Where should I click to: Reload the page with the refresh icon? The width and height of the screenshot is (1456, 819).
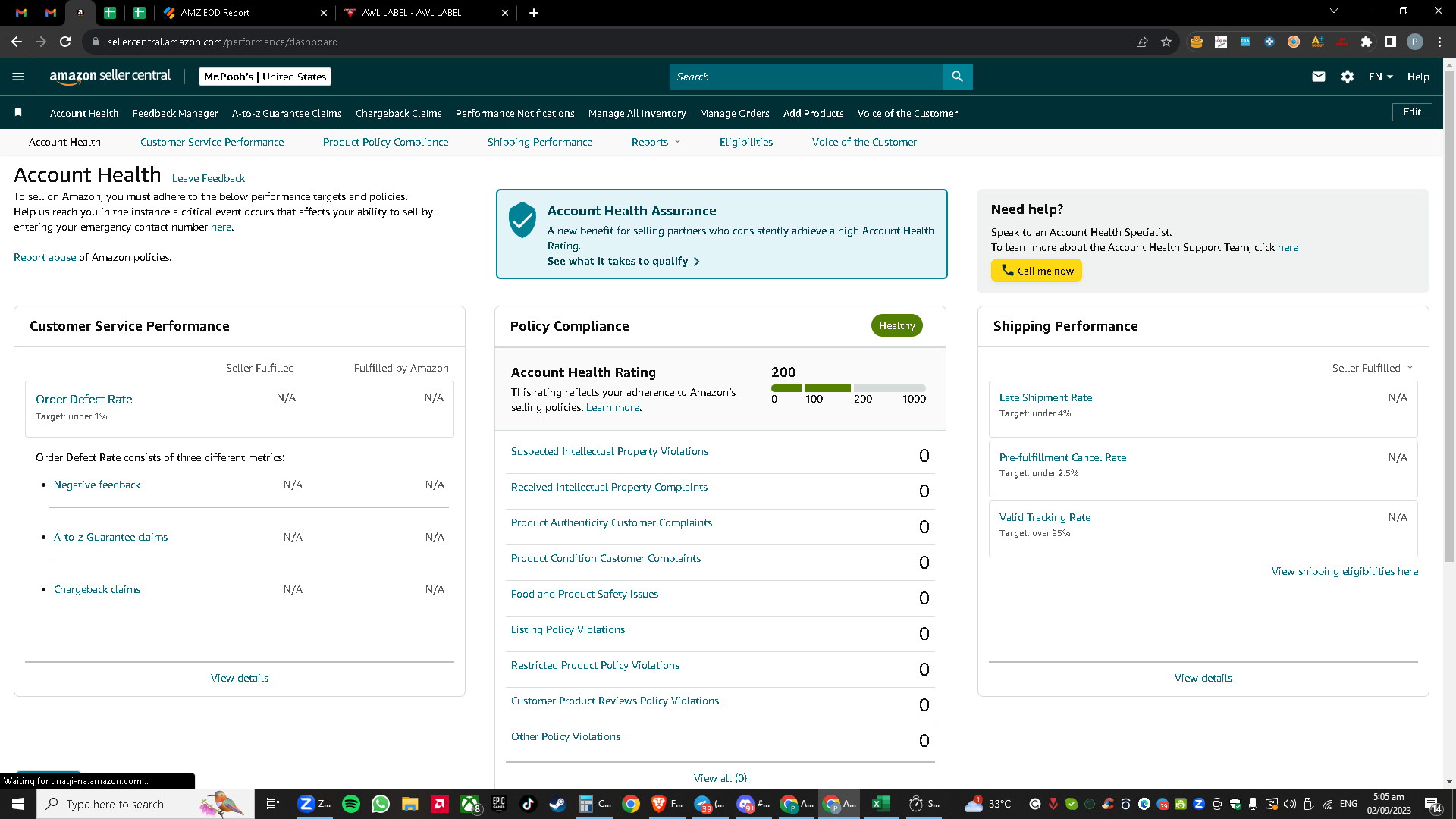point(65,42)
